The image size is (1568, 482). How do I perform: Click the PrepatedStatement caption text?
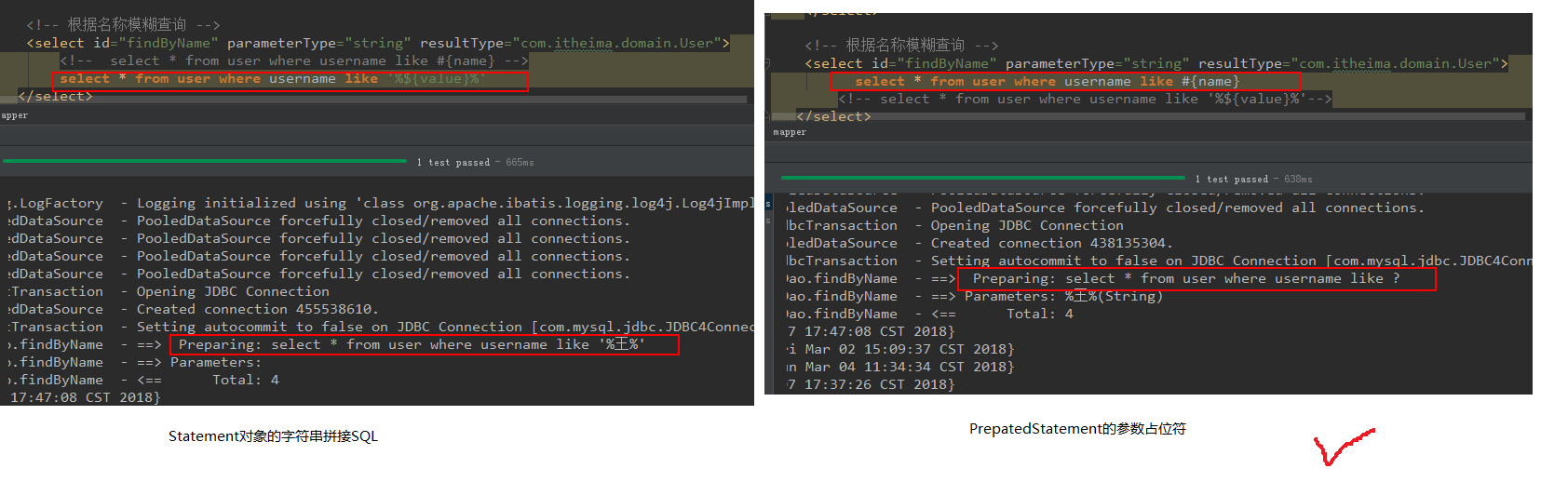click(x=1077, y=429)
